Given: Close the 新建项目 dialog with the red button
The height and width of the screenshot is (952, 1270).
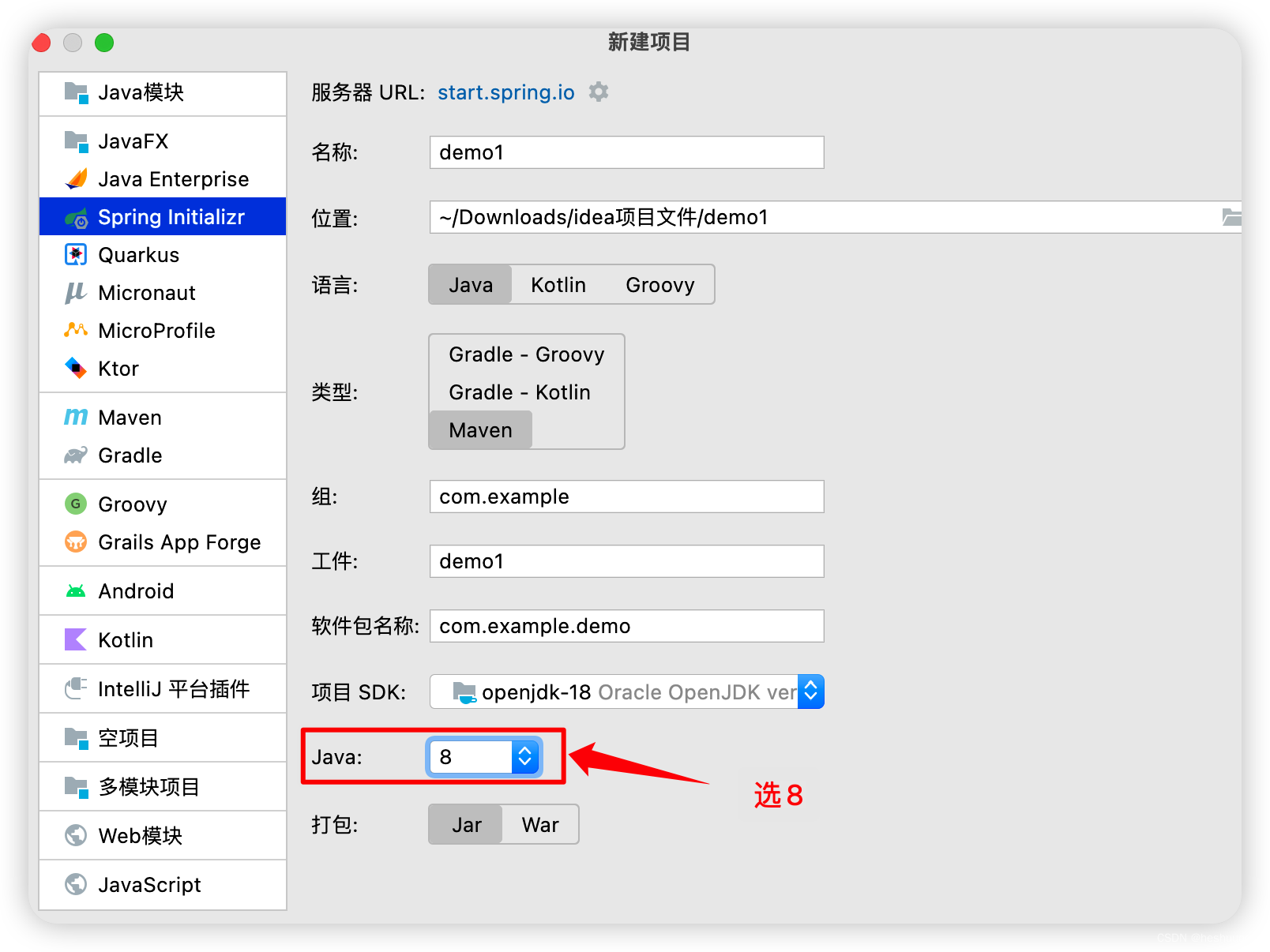Looking at the screenshot, I should coord(41,43).
